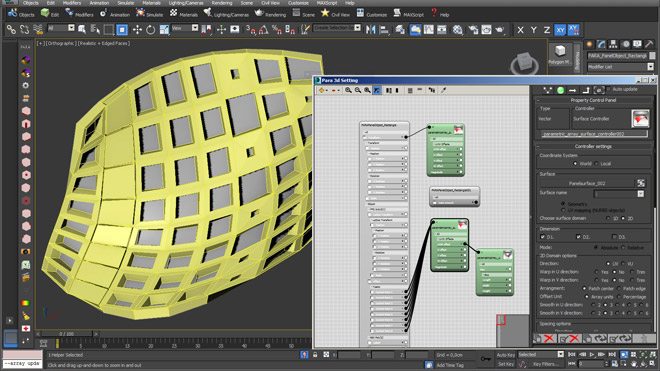The image size is (660, 371).
Task: Click the MAXScript ribbon button
Action: pos(408,14)
